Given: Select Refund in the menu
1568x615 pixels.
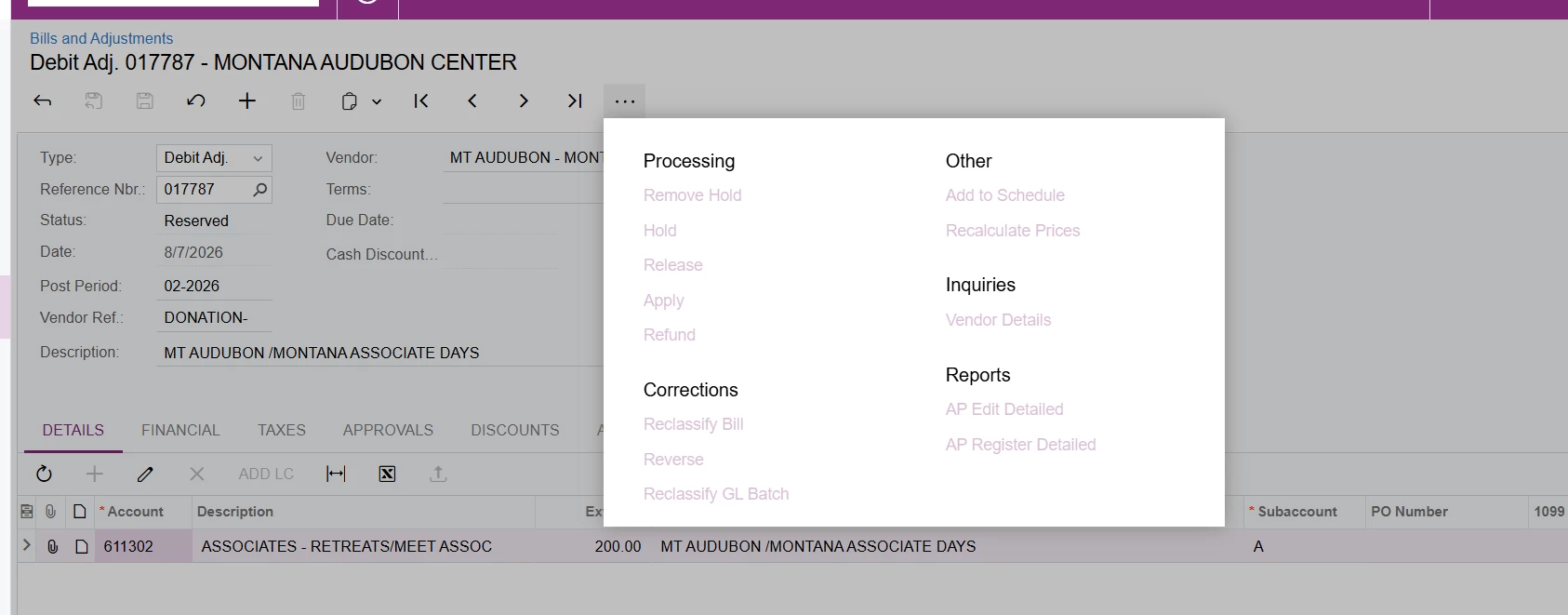Looking at the screenshot, I should [670, 335].
